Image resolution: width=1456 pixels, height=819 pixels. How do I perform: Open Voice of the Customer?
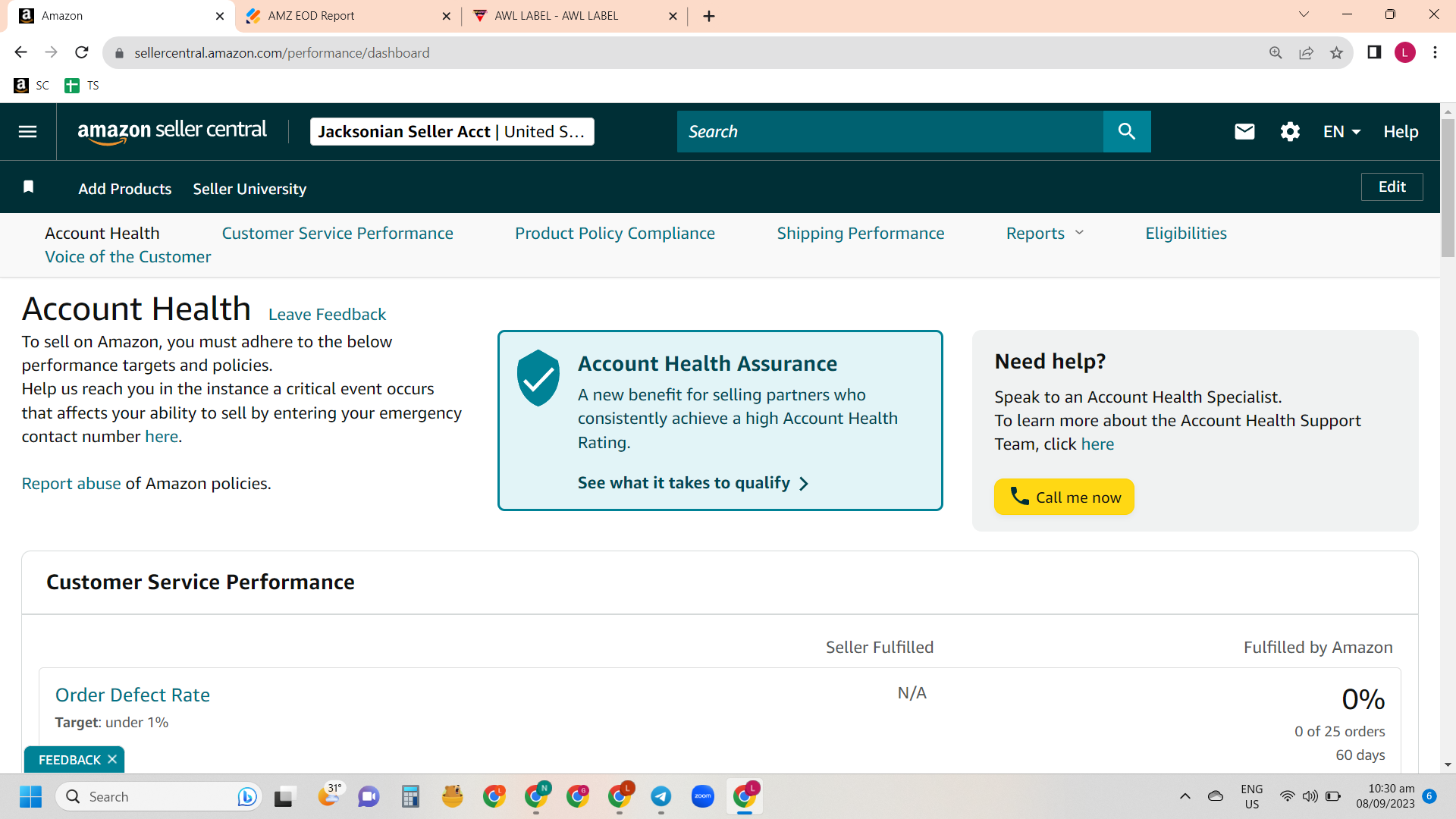tap(128, 257)
